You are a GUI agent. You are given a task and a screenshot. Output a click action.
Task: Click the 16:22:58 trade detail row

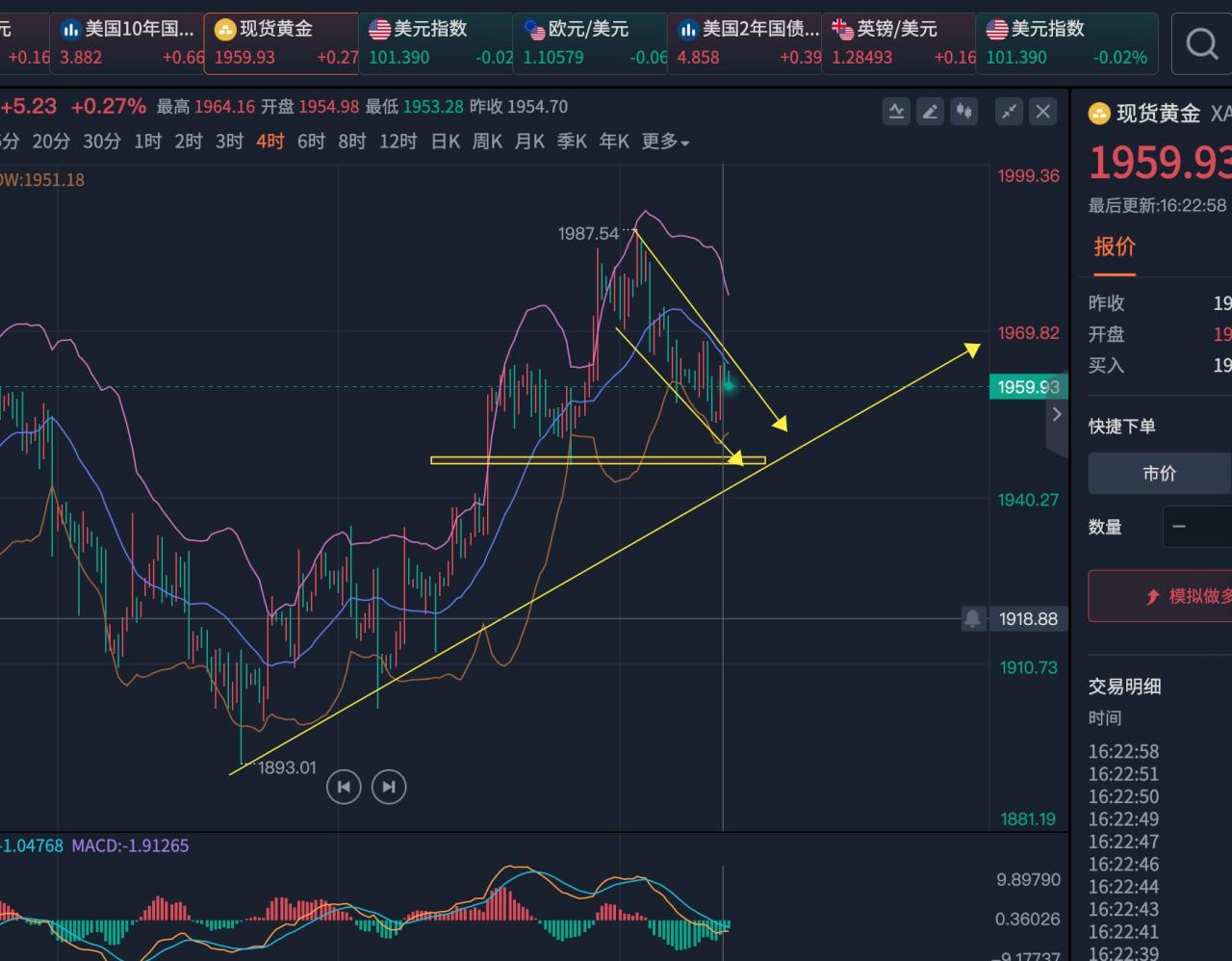pyautogui.click(x=1124, y=751)
